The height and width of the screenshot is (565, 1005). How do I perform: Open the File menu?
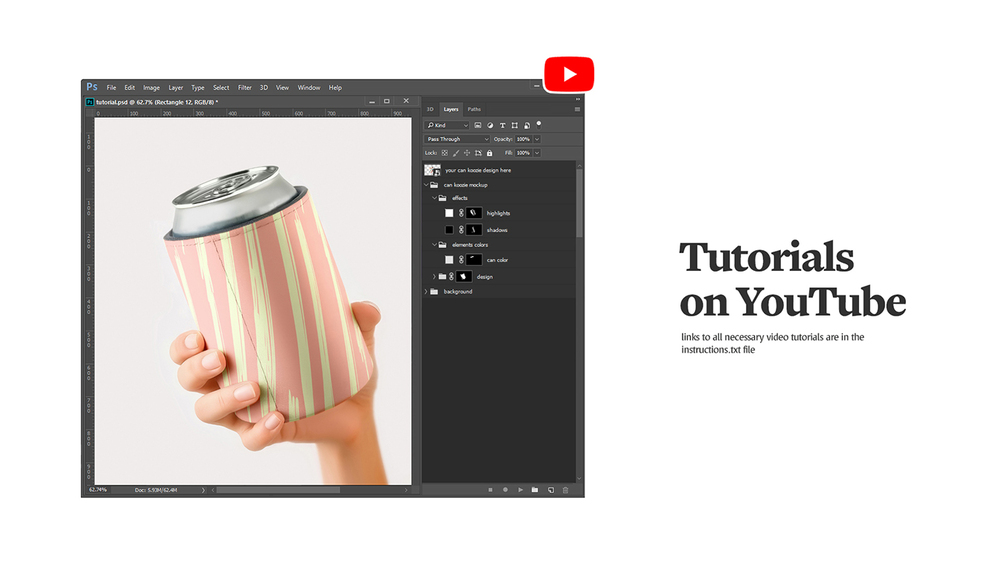coord(112,88)
